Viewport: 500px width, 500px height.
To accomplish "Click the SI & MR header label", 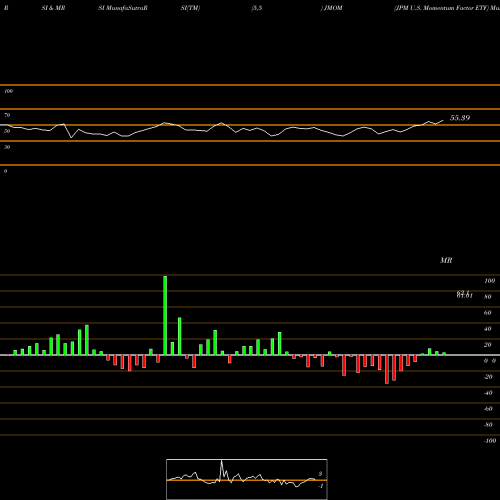I will (x=53, y=8).
